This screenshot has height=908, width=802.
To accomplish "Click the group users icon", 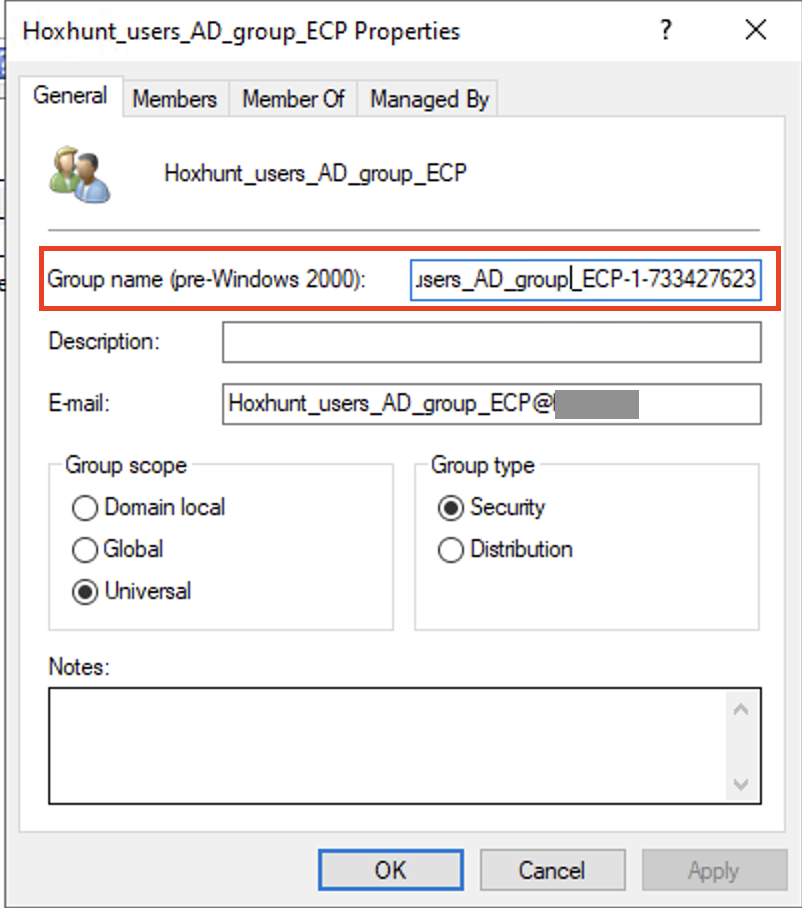I will (x=79, y=174).
